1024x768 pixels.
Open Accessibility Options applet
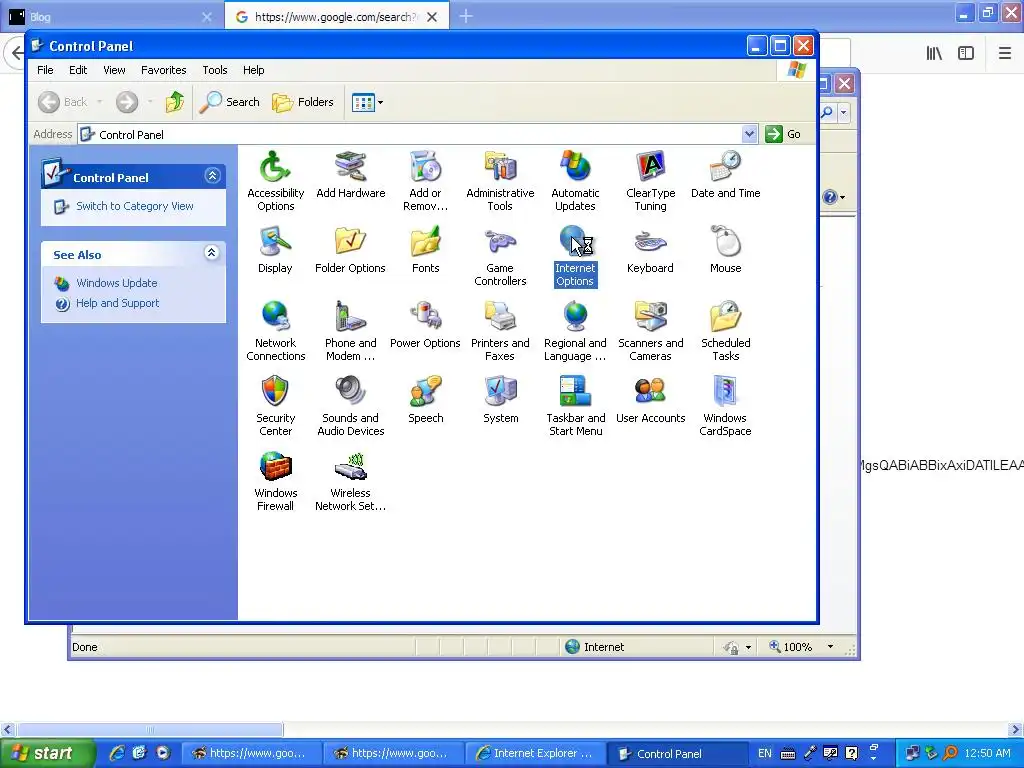pyautogui.click(x=275, y=181)
